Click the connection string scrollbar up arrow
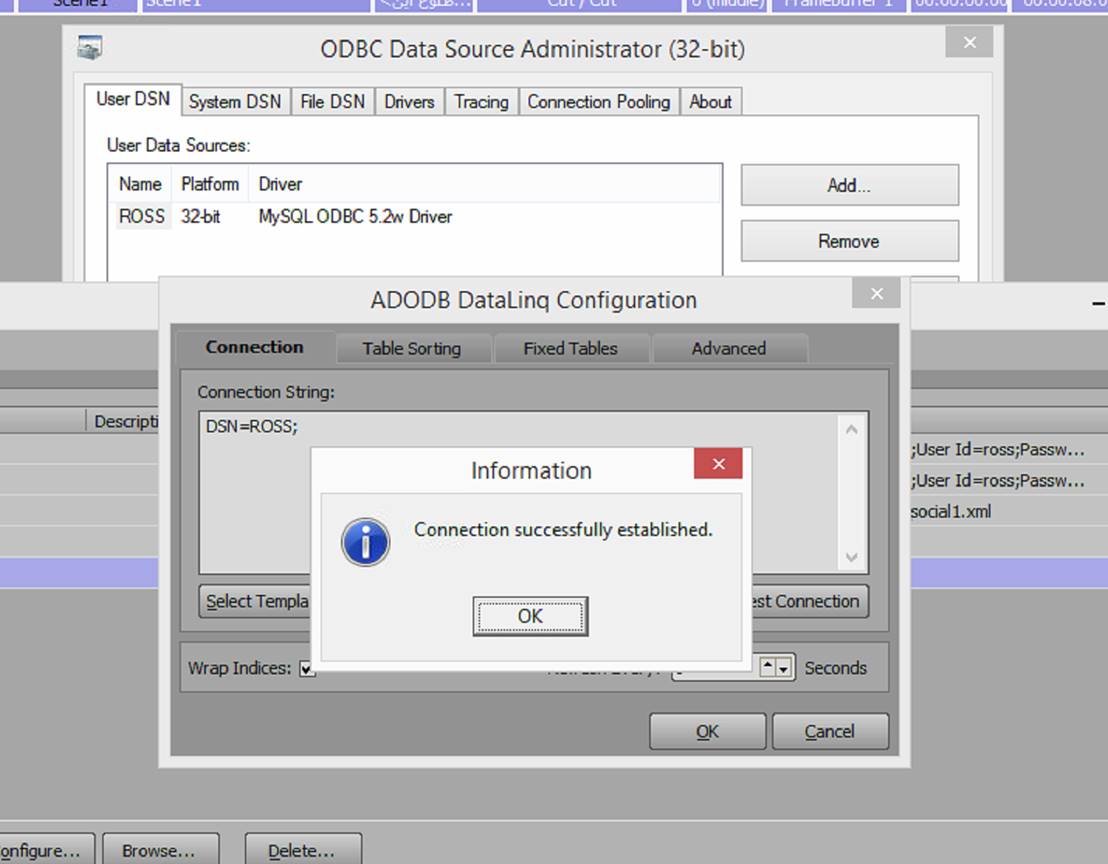 pyautogui.click(x=851, y=430)
